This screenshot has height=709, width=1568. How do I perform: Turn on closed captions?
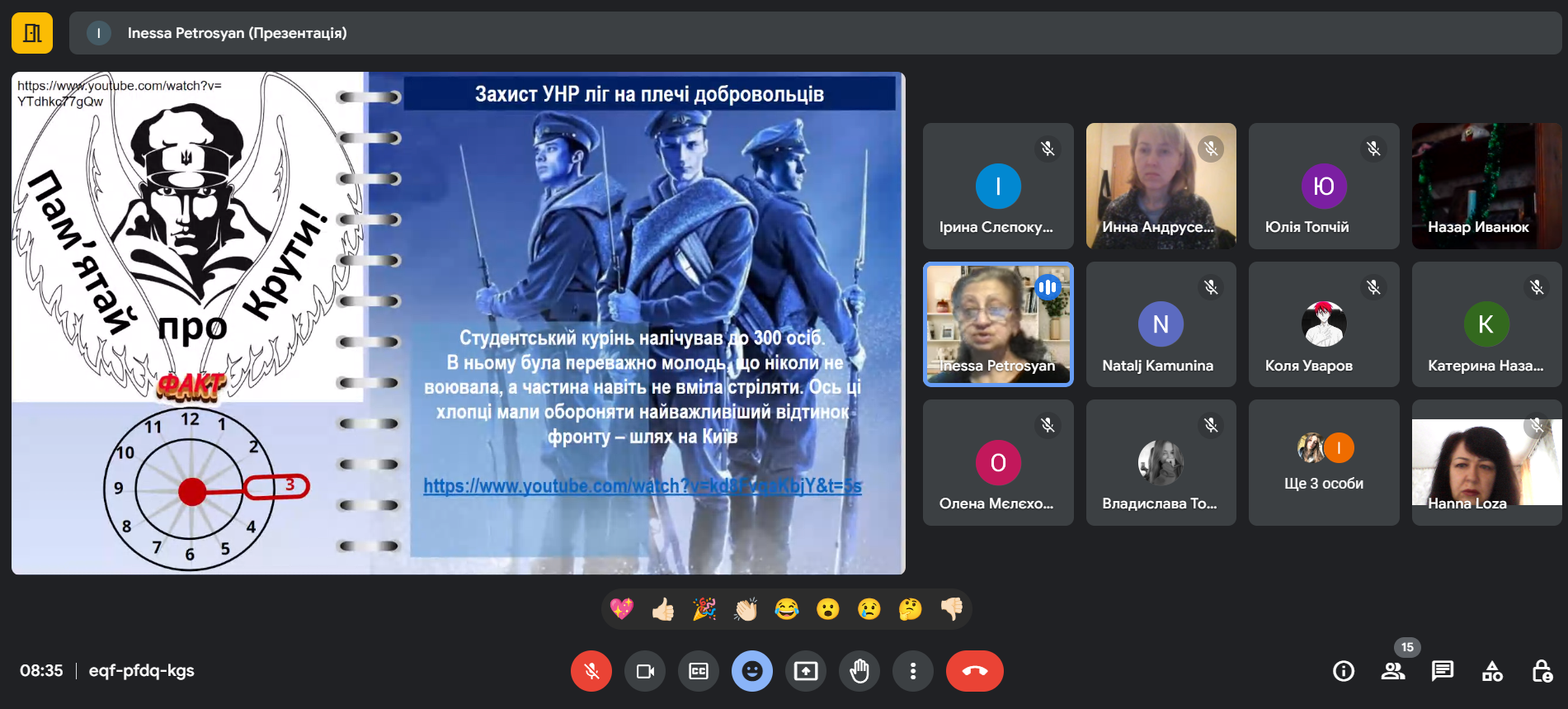(x=699, y=671)
